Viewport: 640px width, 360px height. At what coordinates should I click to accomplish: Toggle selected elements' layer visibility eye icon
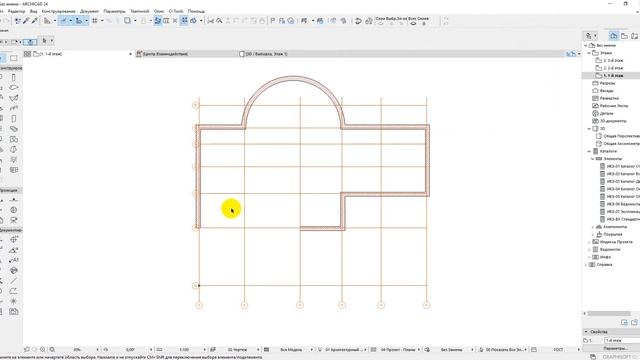tap(380, 24)
